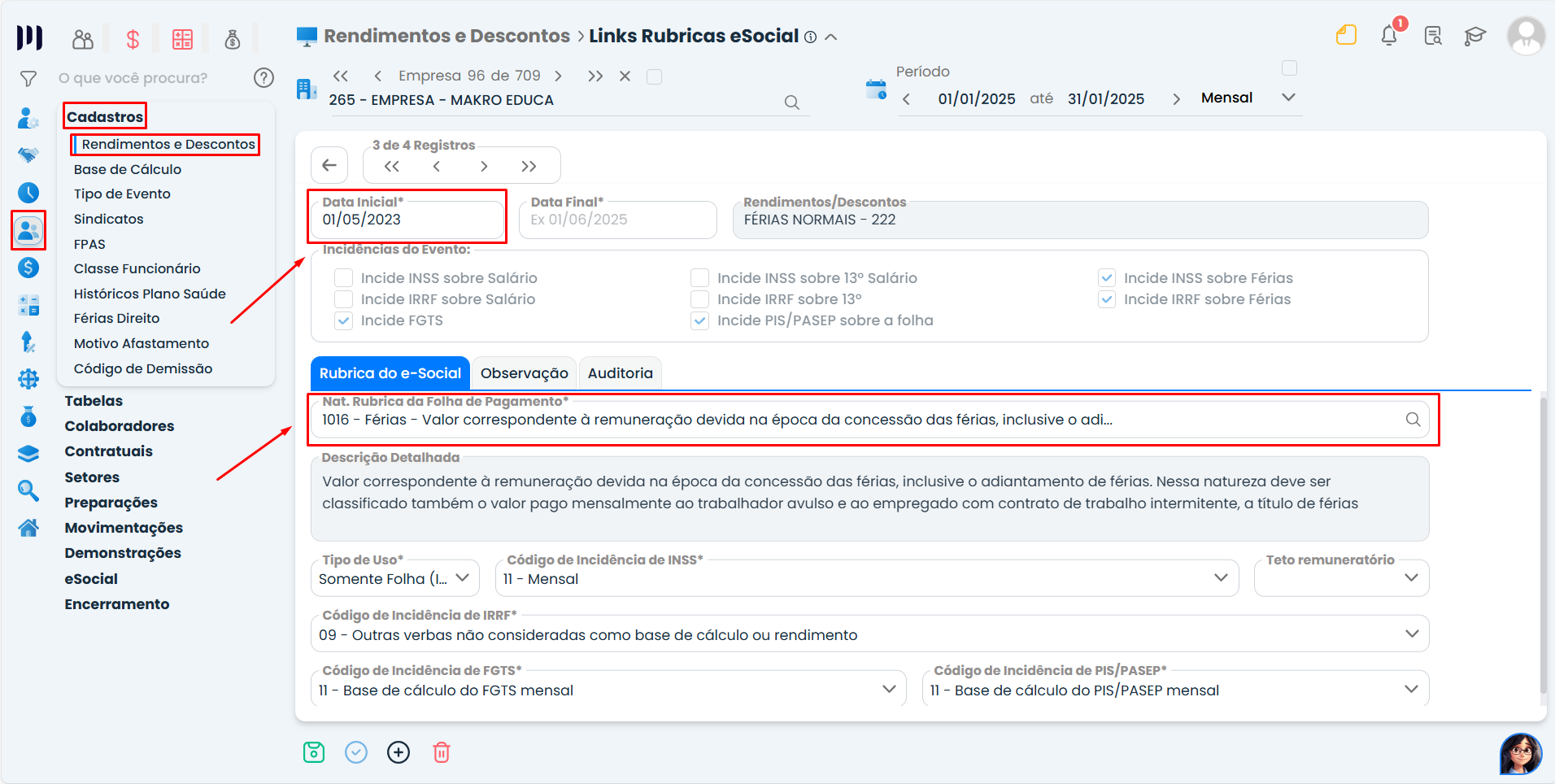The width and height of the screenshot is (1555, 784).
Task: Toggle Incide INSS sobre 13º Salário checkbox
Action: tap(699, 278)
